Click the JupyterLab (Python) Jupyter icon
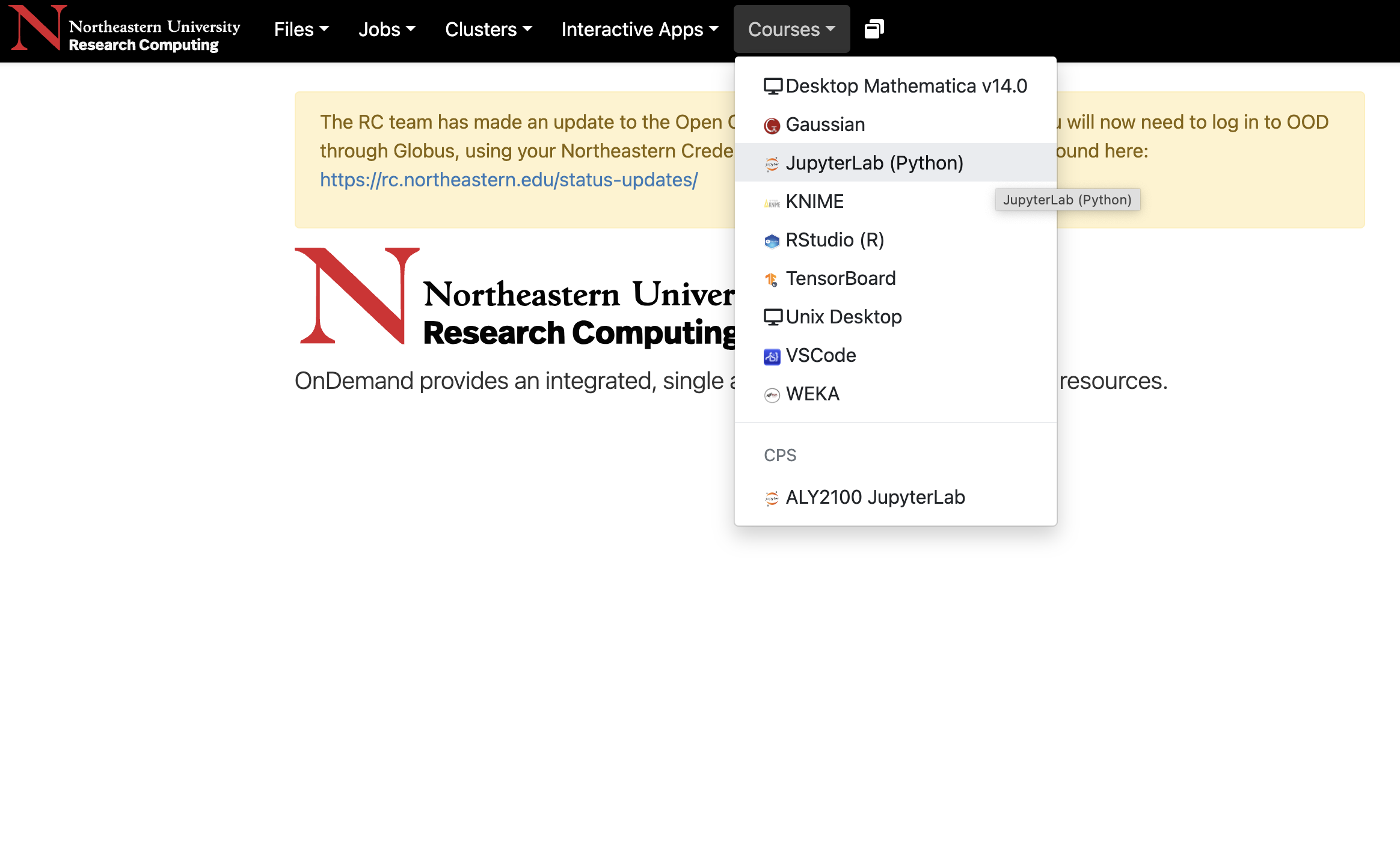Viewport: 1400px width, 844px height. 772,164
